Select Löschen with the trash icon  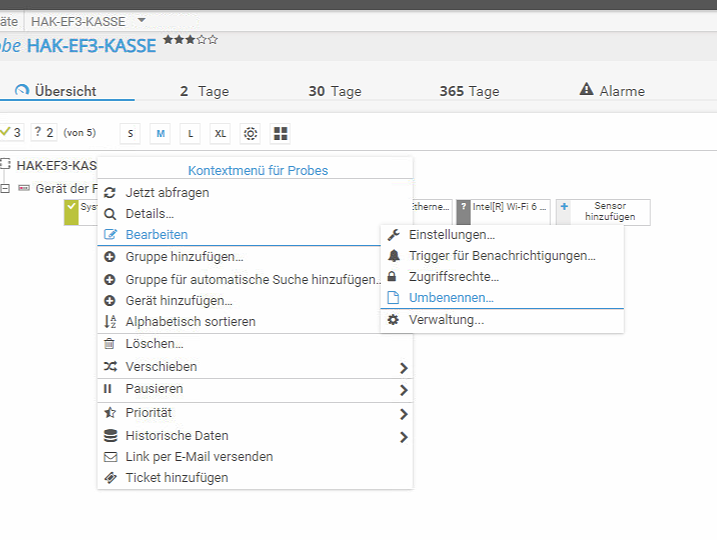(x=154, y=343)
